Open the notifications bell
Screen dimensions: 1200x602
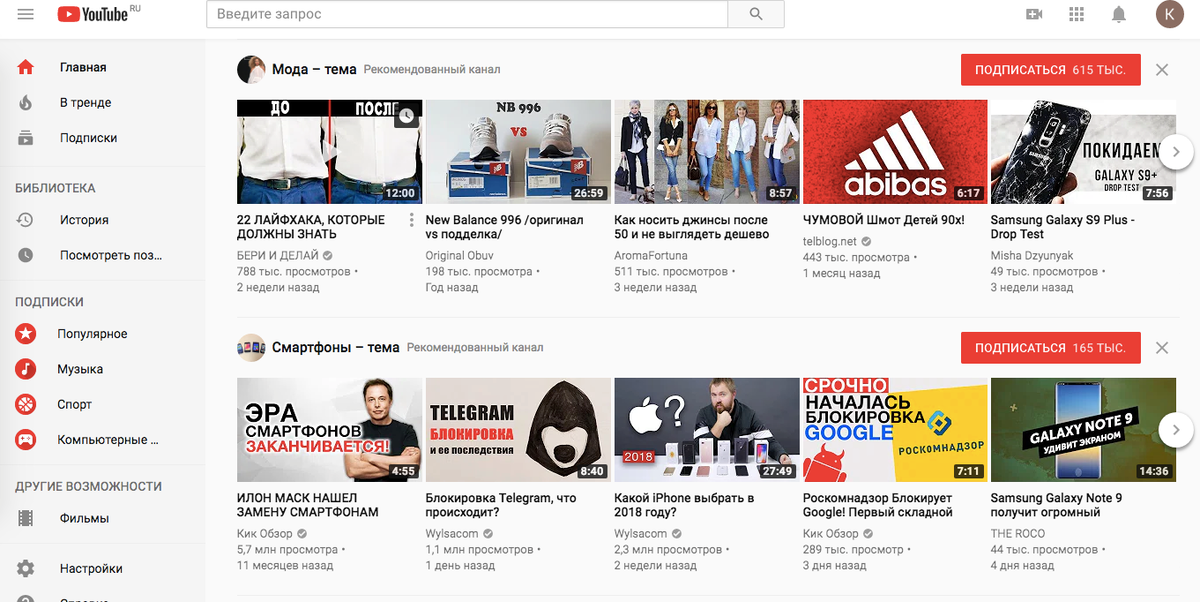(1119, 14)
